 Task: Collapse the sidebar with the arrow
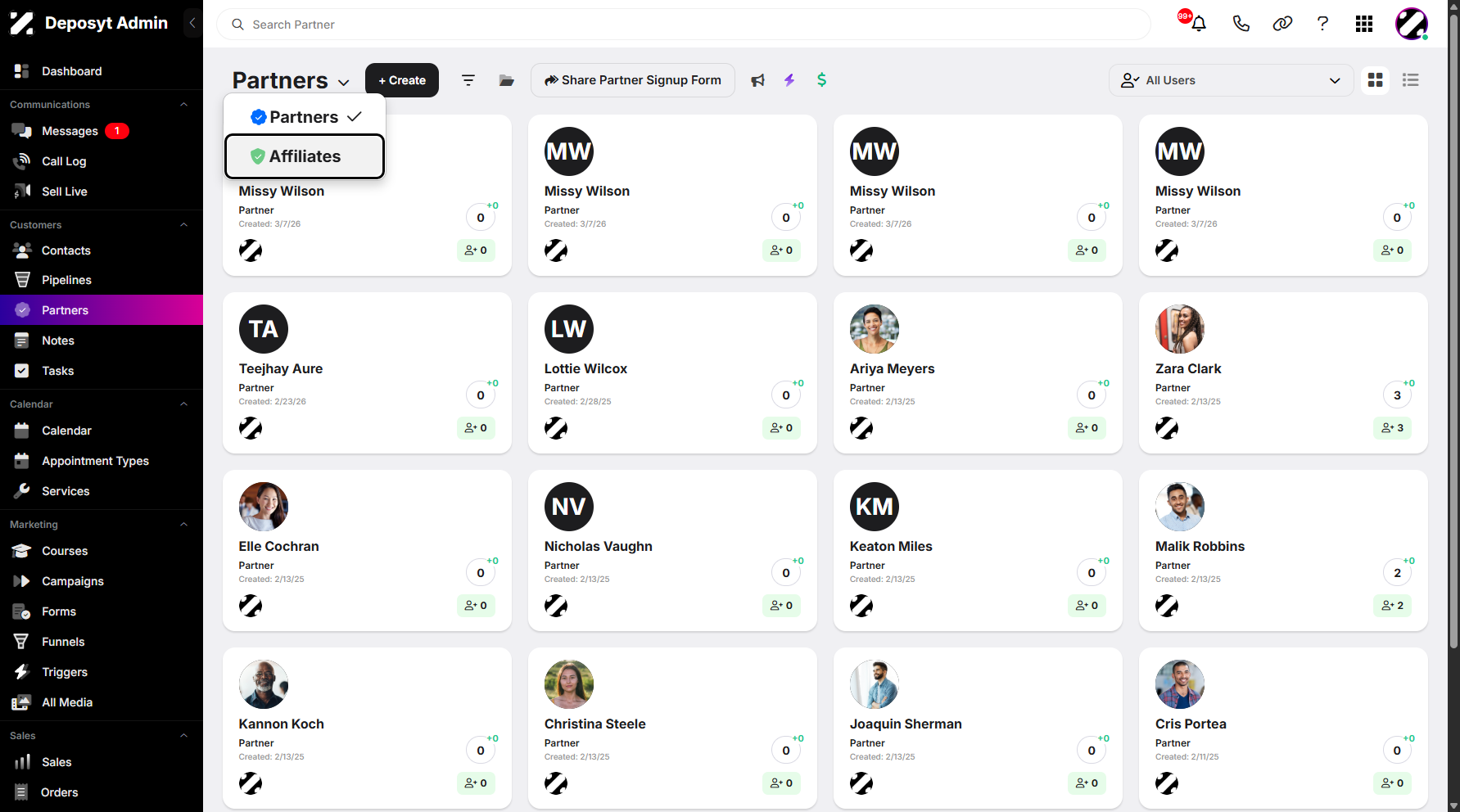coord(192,23)
